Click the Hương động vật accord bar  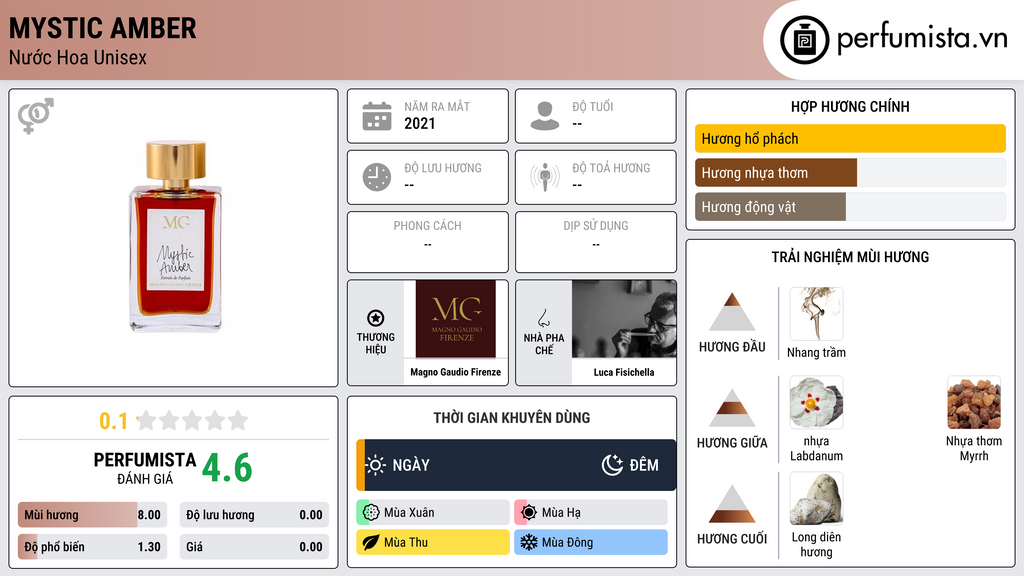tap(850, 206)
